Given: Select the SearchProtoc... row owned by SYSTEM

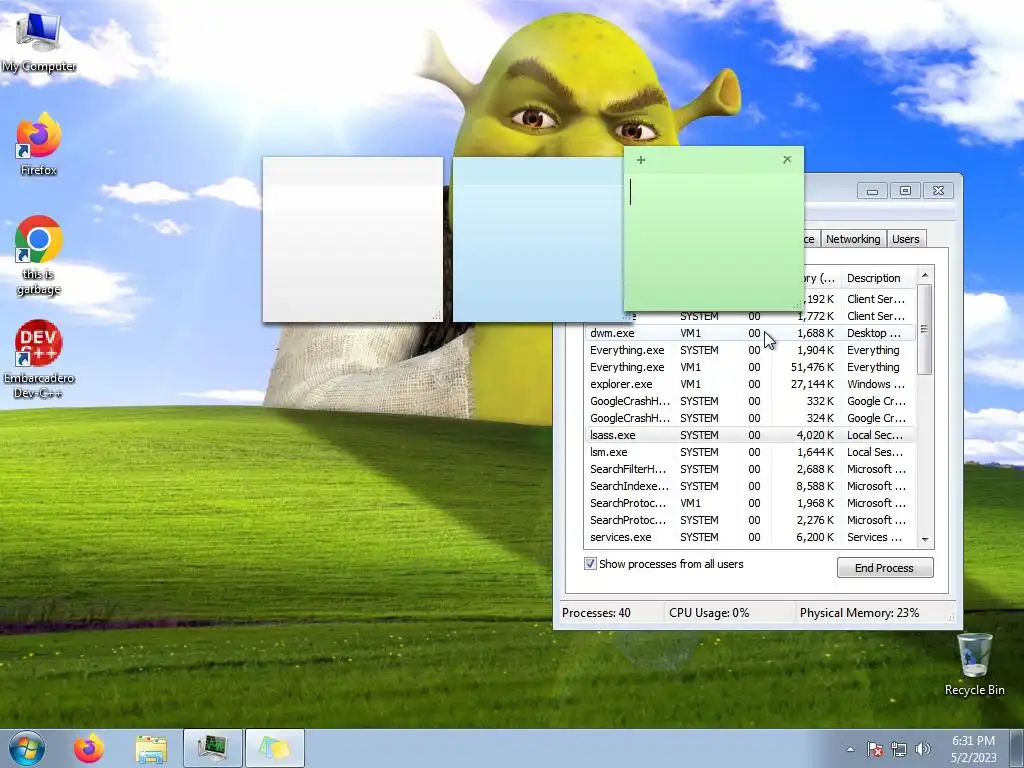Looking at the screenshot, I should pos(750,520).
